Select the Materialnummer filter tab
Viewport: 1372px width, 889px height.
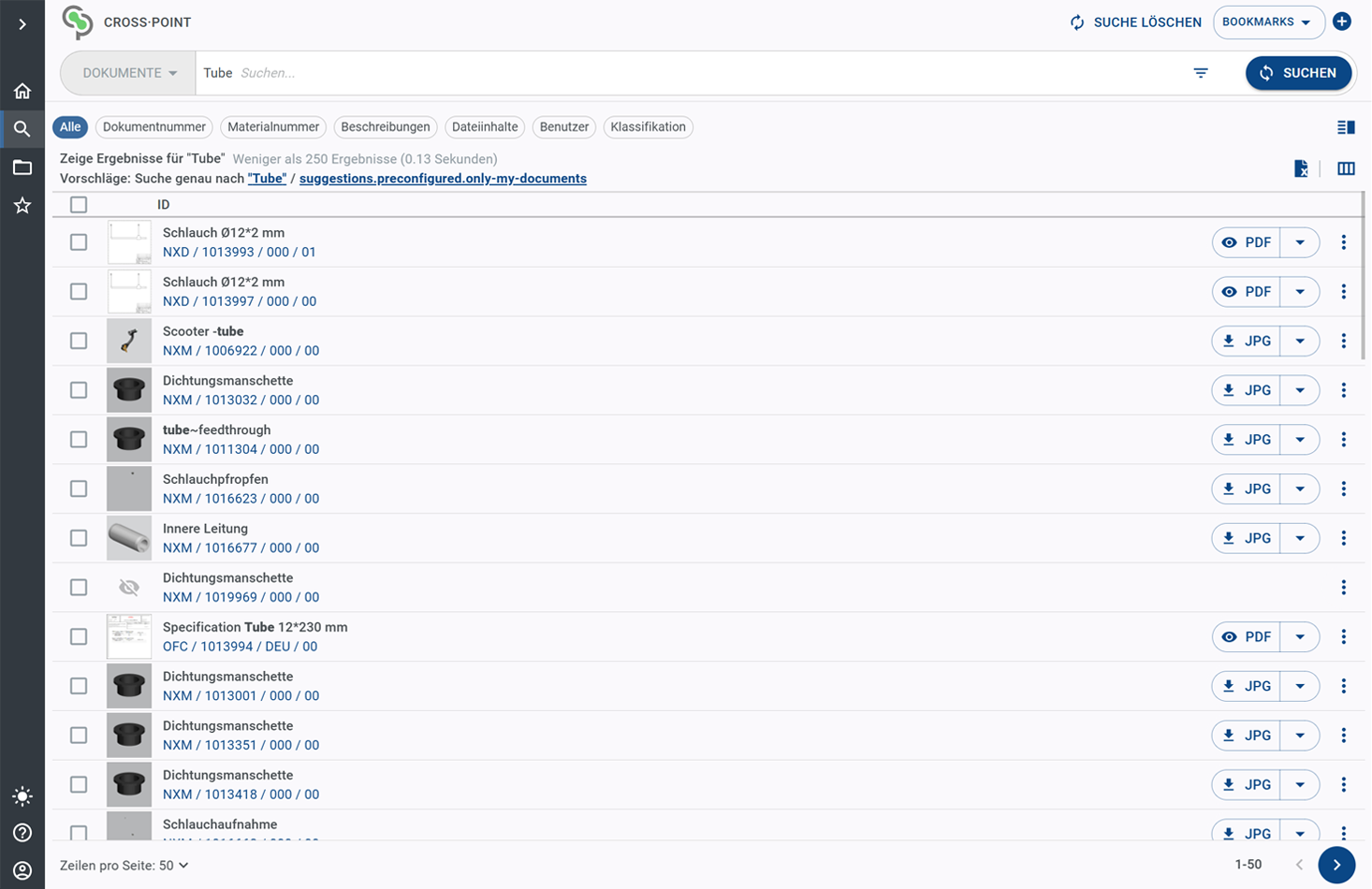click(273, 127)
